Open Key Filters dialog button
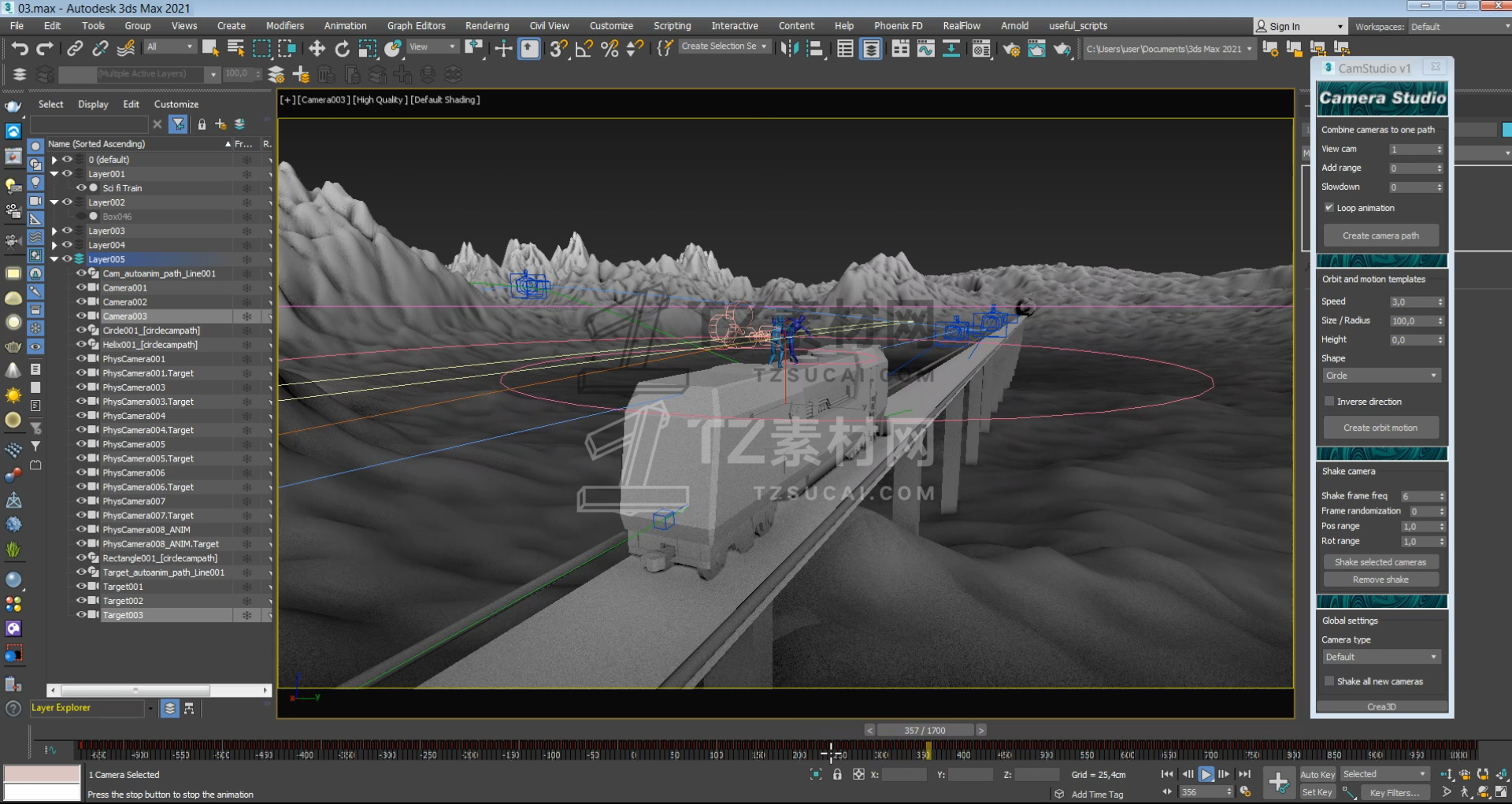 [1394, 793]
